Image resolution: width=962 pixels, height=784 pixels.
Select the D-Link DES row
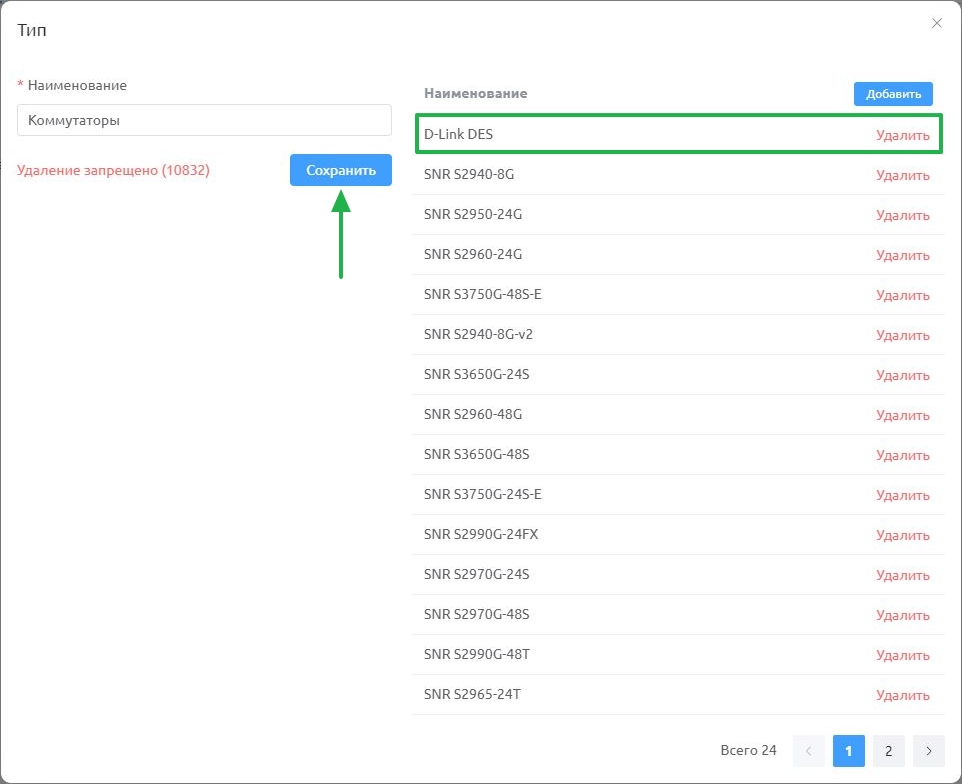point(678,134)
